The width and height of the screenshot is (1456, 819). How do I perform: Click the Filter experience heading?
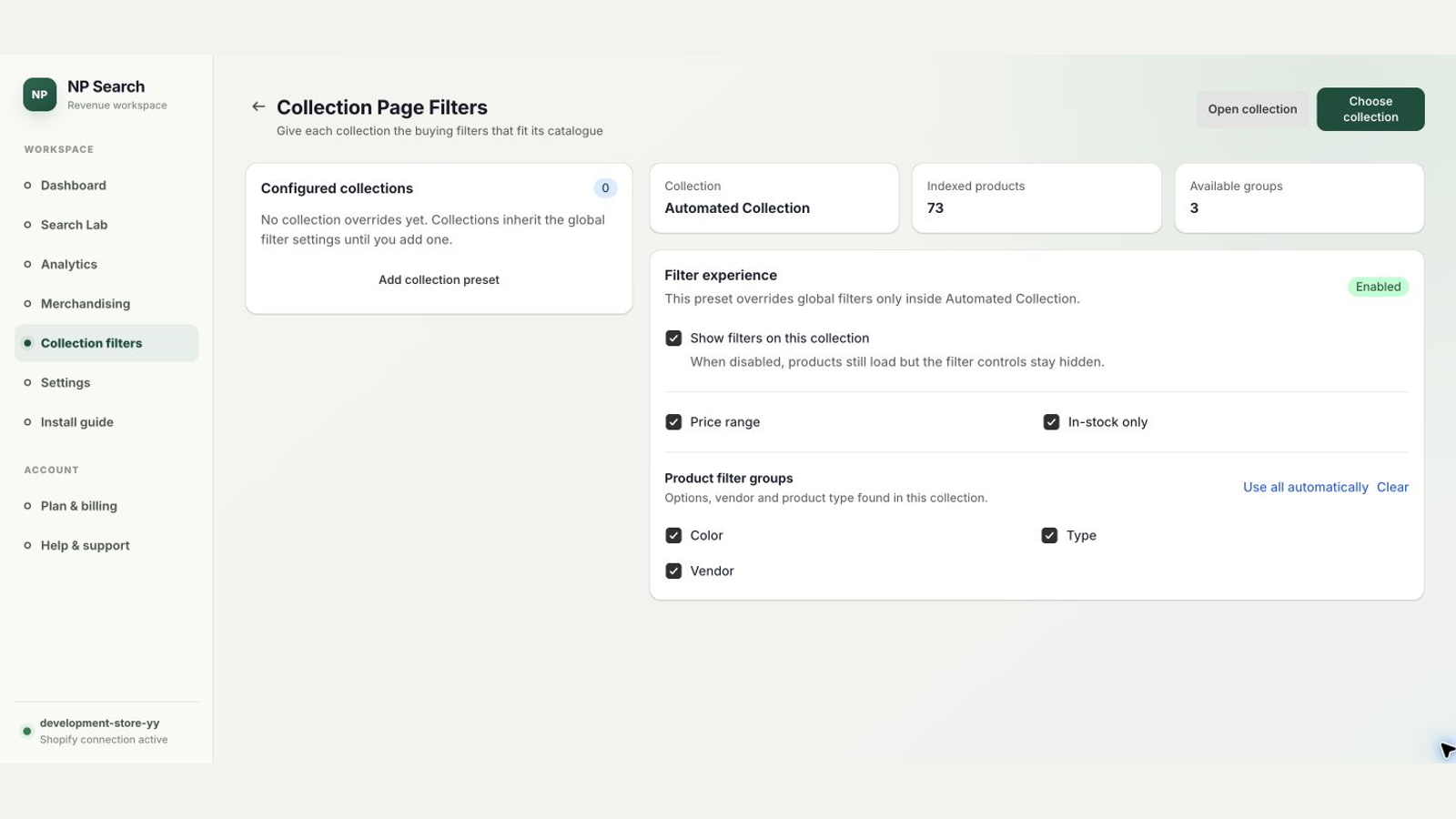(x=721, y=275)
